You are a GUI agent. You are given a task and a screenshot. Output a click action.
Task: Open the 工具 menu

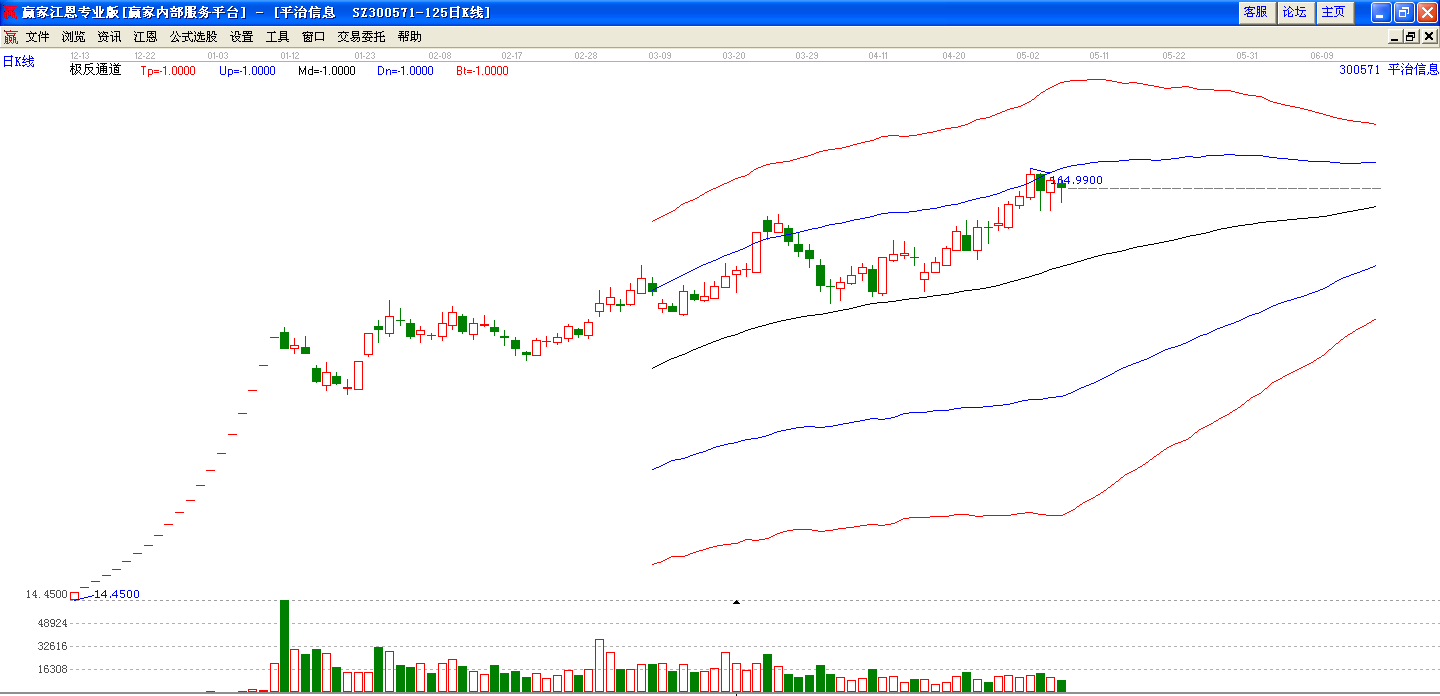coord(277,37)
